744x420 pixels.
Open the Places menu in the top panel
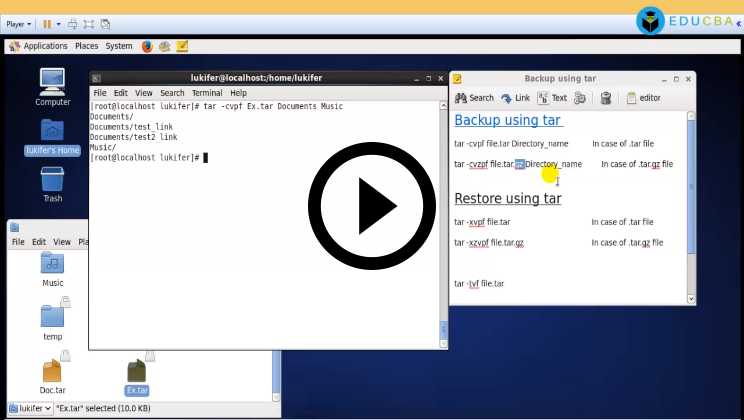tap(86, 46)
